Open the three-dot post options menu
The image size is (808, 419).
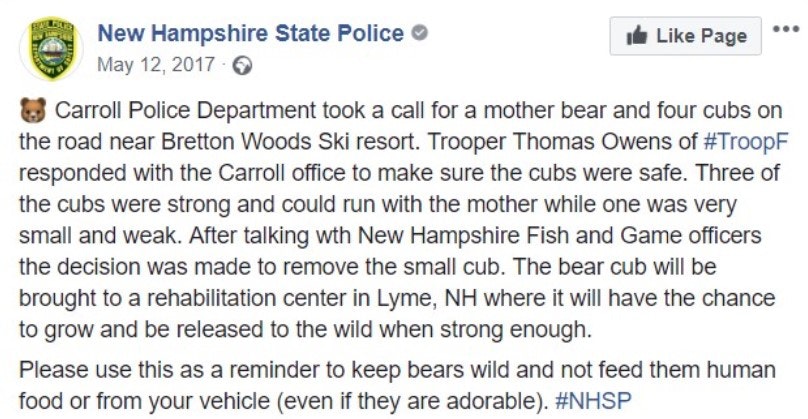[787, 29]
